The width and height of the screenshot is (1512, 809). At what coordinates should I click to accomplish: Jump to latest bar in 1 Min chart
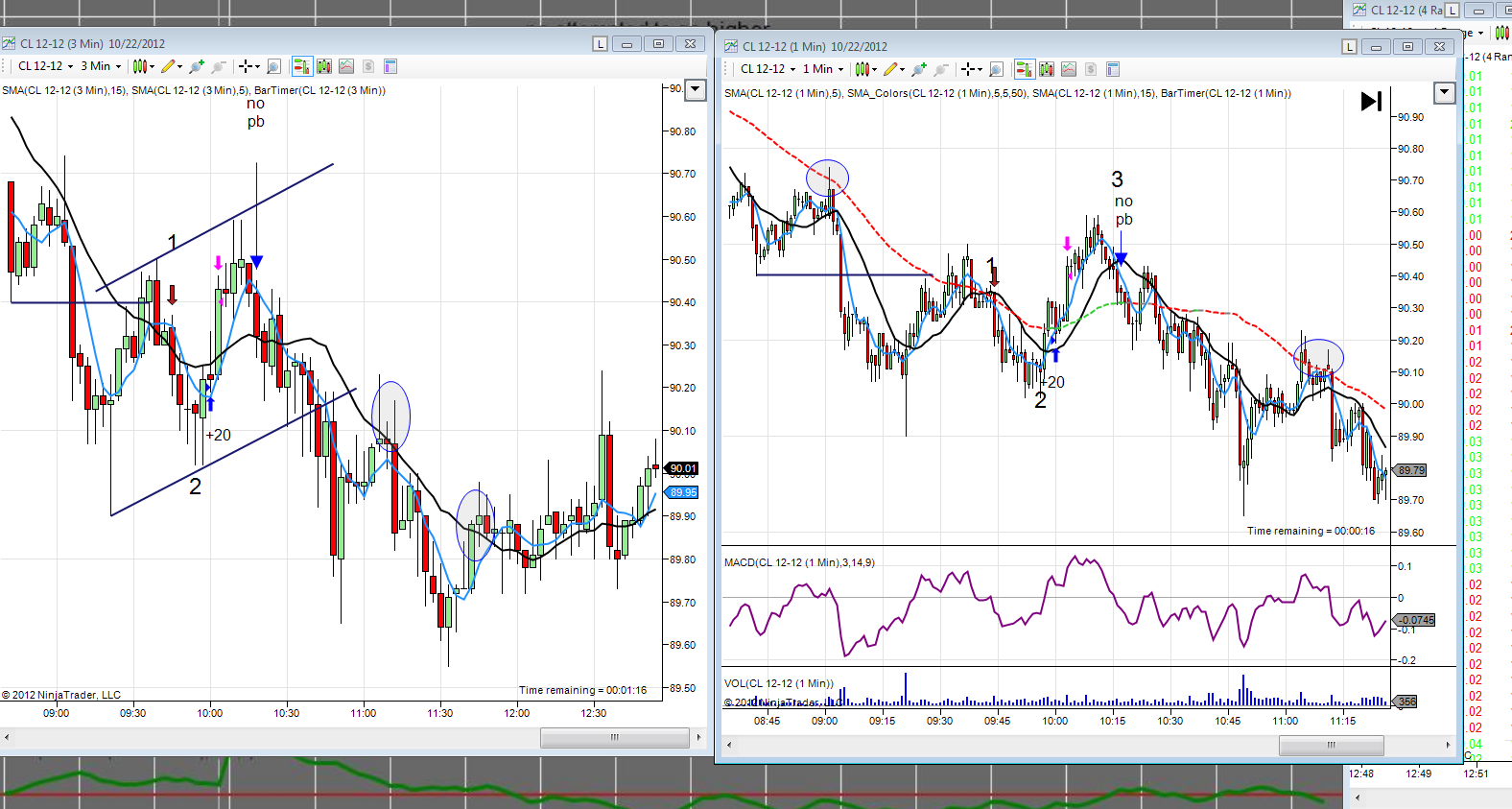(x=1371, y=101)
